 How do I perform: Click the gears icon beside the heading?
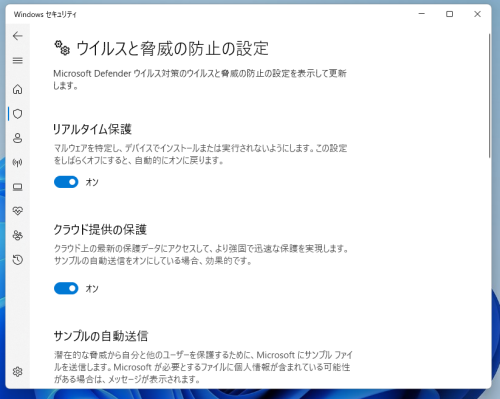pyautogui.click(x=62, y=48)
